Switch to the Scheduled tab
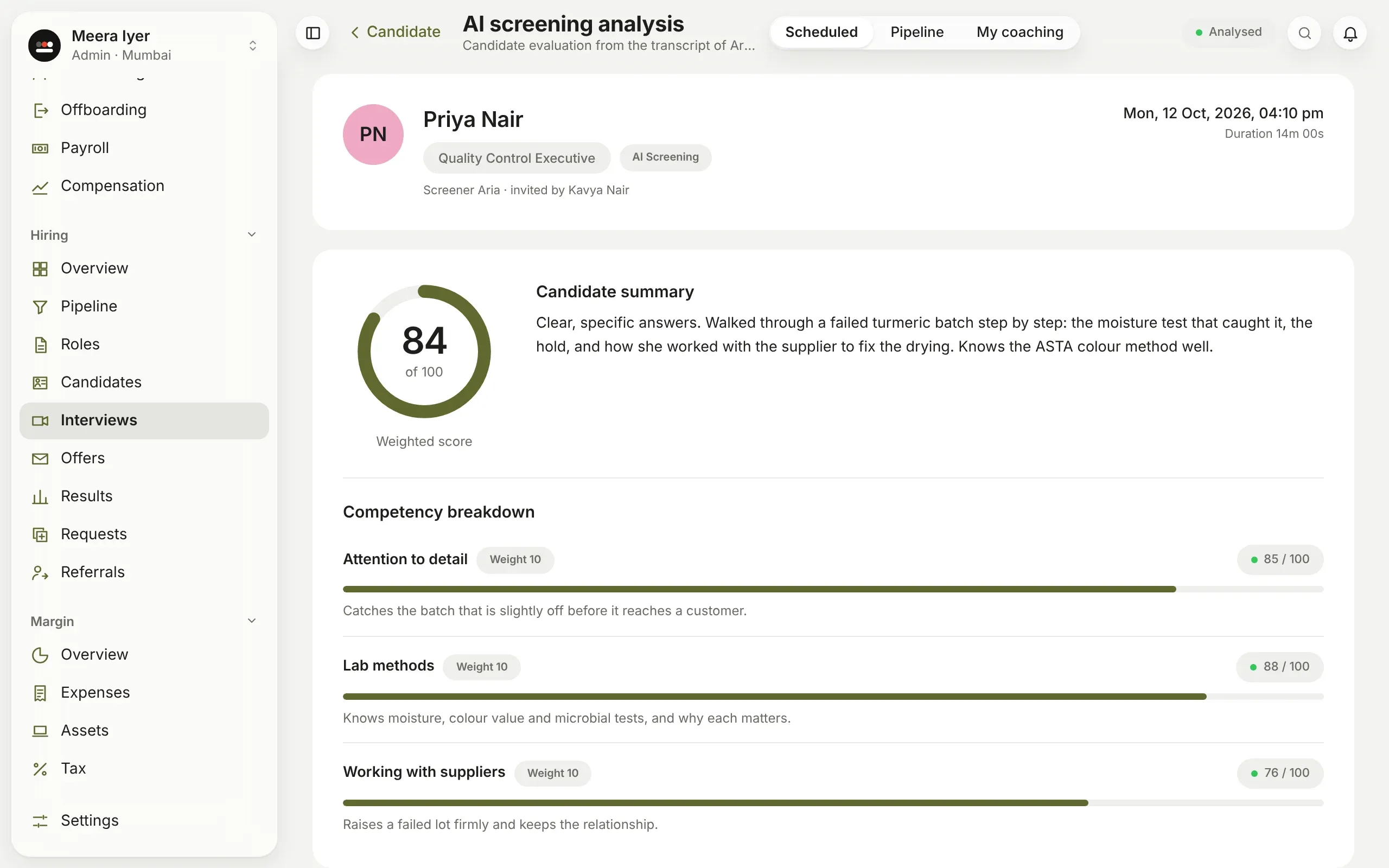 (821, 32)
